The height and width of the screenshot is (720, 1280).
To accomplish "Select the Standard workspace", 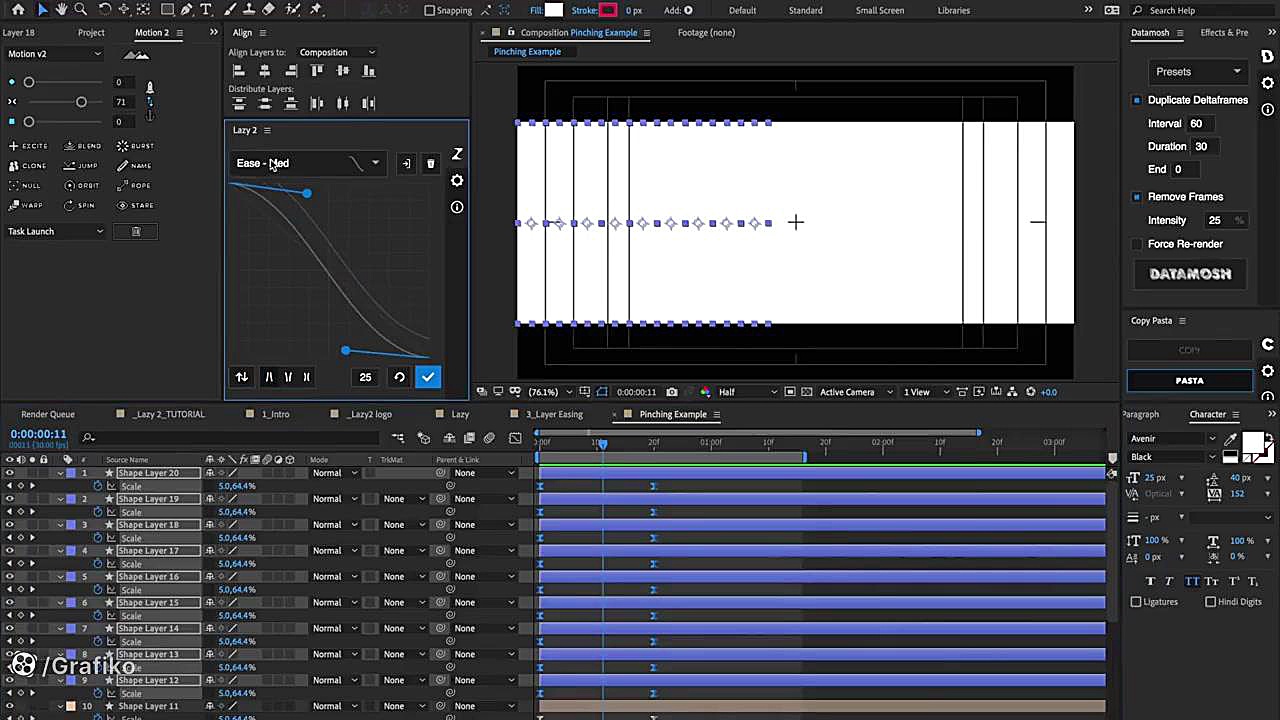I will [x=805, y=10].
